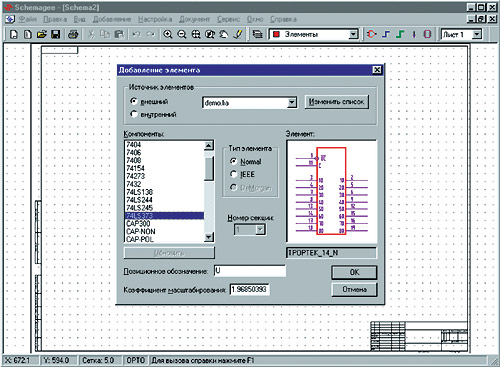Select the red add-element gate tool
Image resolution: width=500 pixels, height=367 pixels.
tap(371, 34)
